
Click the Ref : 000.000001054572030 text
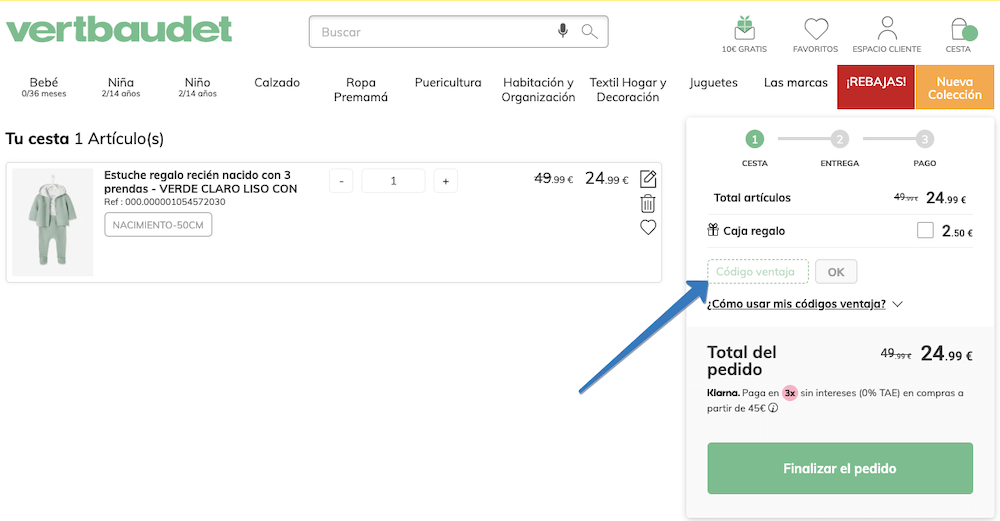point(165,202)
